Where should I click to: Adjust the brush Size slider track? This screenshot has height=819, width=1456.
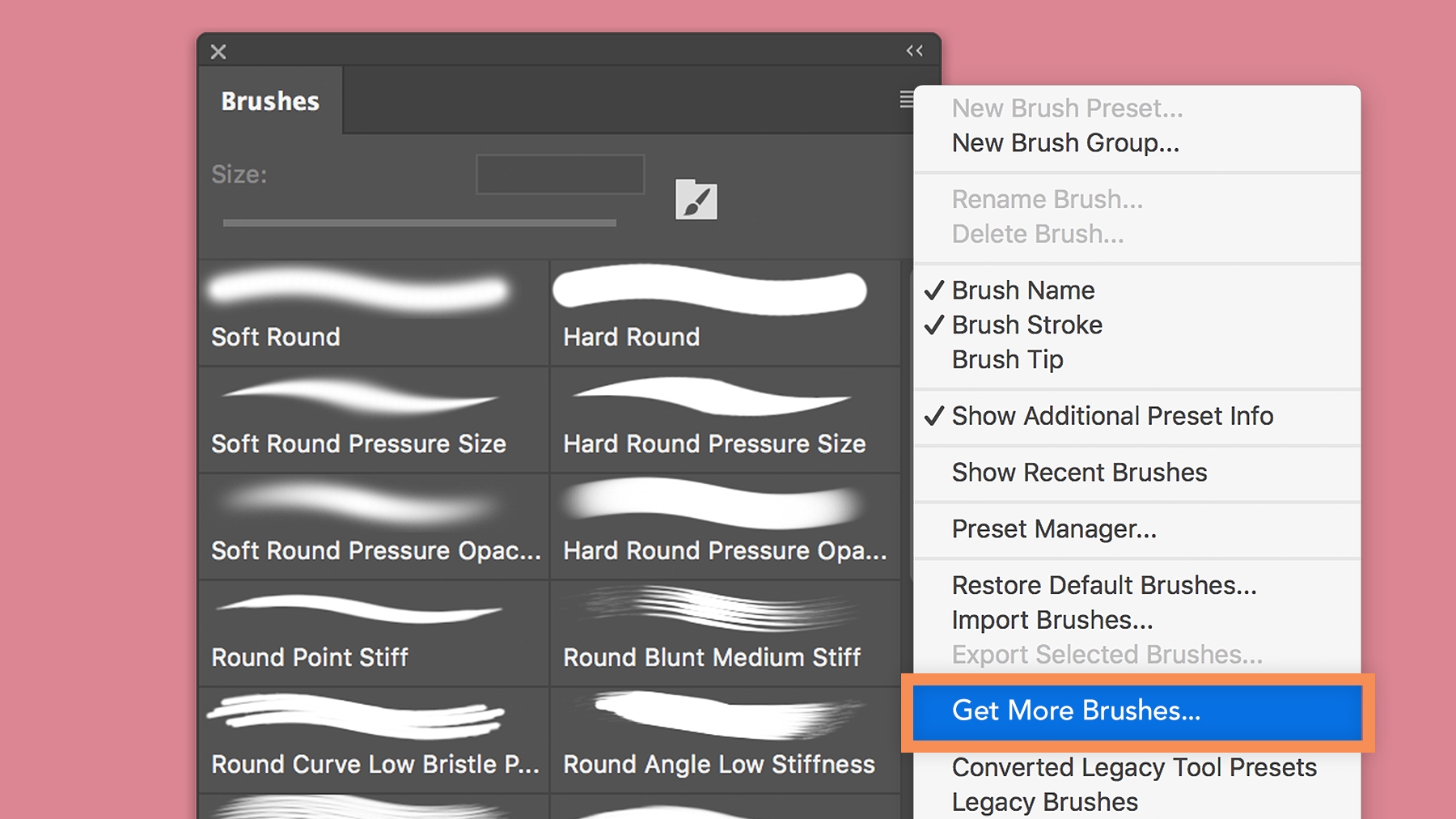click(x=419, y=223)
